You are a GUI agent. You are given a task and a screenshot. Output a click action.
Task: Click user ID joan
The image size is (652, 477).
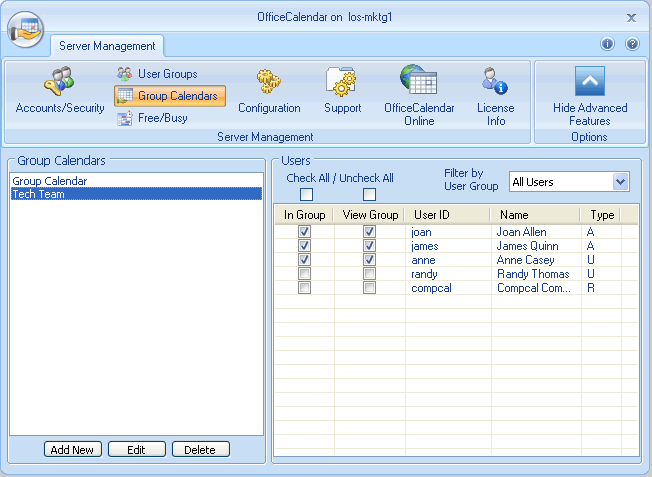pyautogui.click(x=421, y=232)
